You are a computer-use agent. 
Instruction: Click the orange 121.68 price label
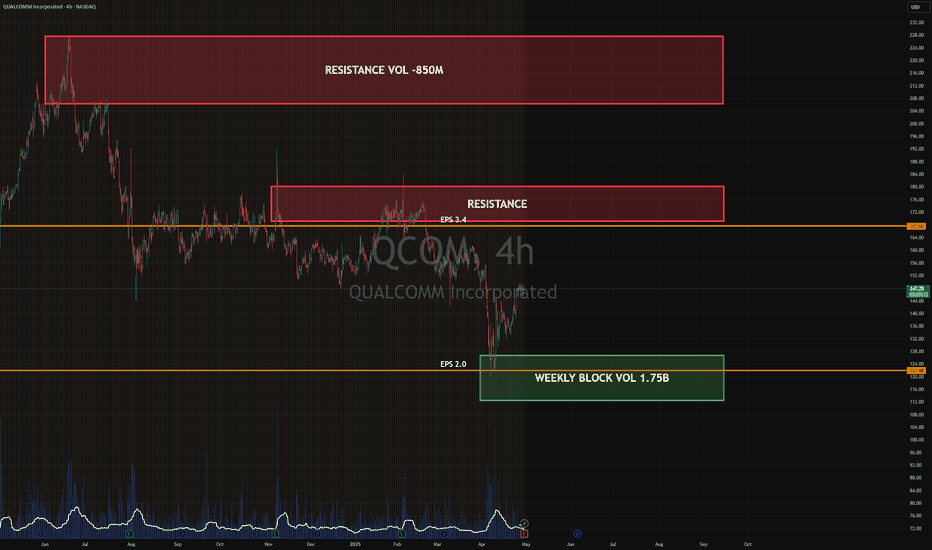[916, 370]
